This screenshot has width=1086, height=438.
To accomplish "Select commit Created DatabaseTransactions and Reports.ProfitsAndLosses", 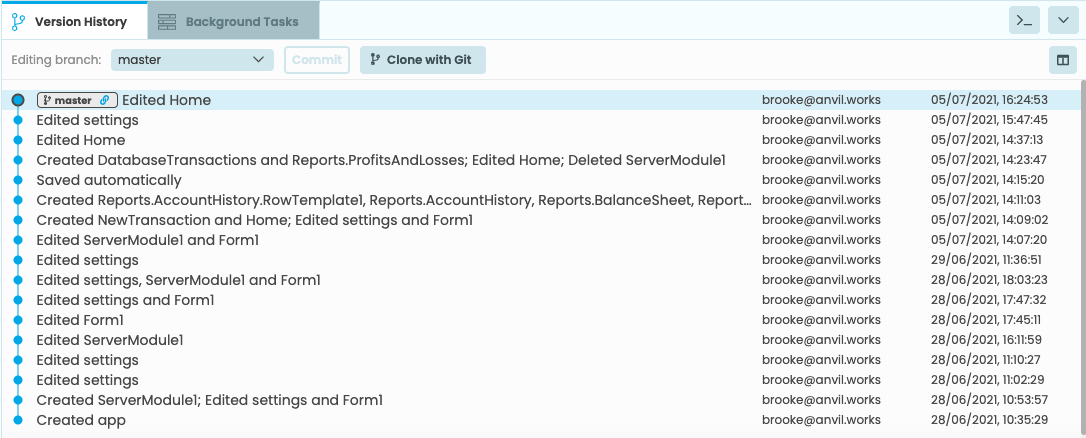I will coord(380,160).
